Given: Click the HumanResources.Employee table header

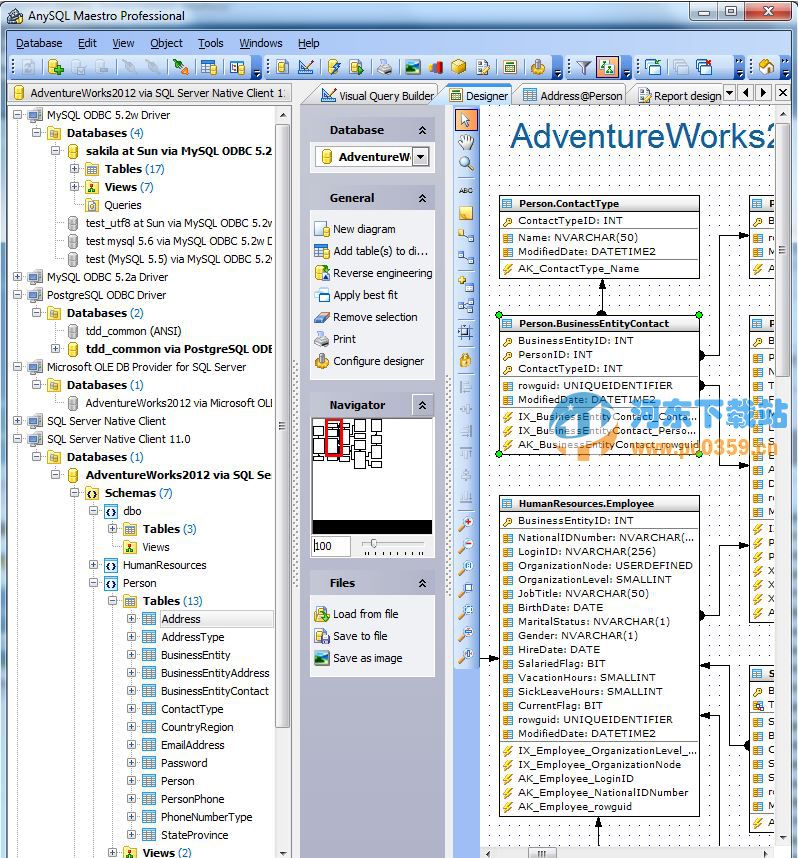Looking at the screenshot, I should (x=599, y=503).
